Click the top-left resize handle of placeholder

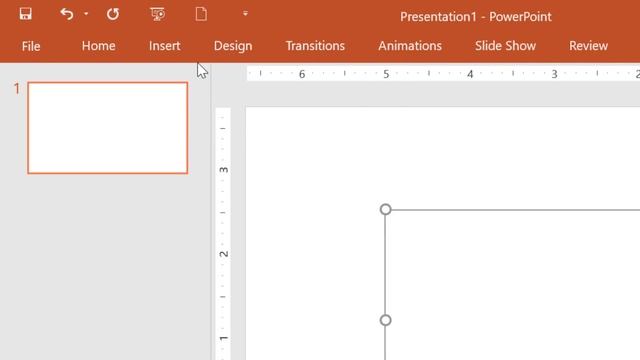coord(385,209)
